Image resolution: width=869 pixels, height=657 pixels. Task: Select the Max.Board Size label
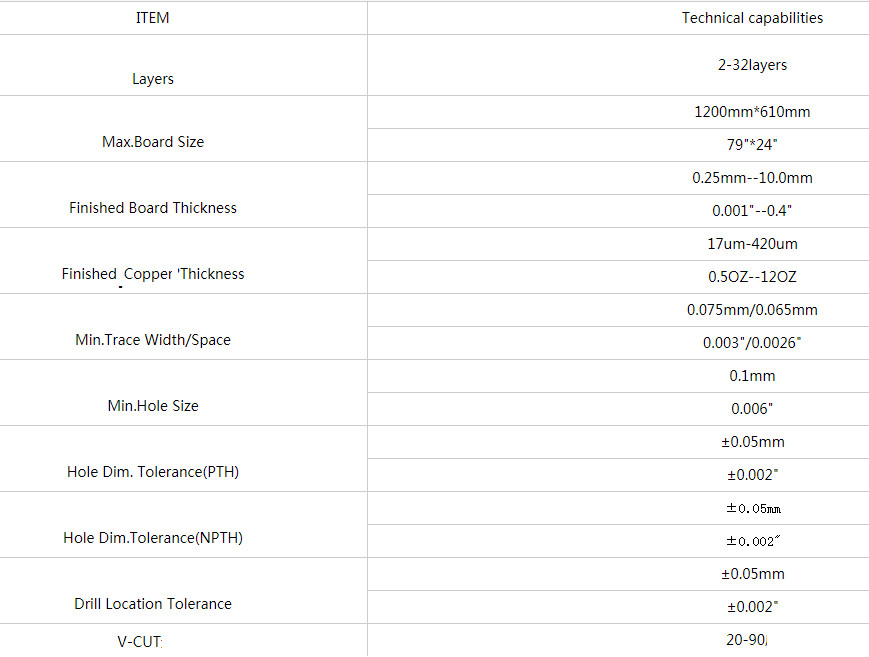click(152, 142)
